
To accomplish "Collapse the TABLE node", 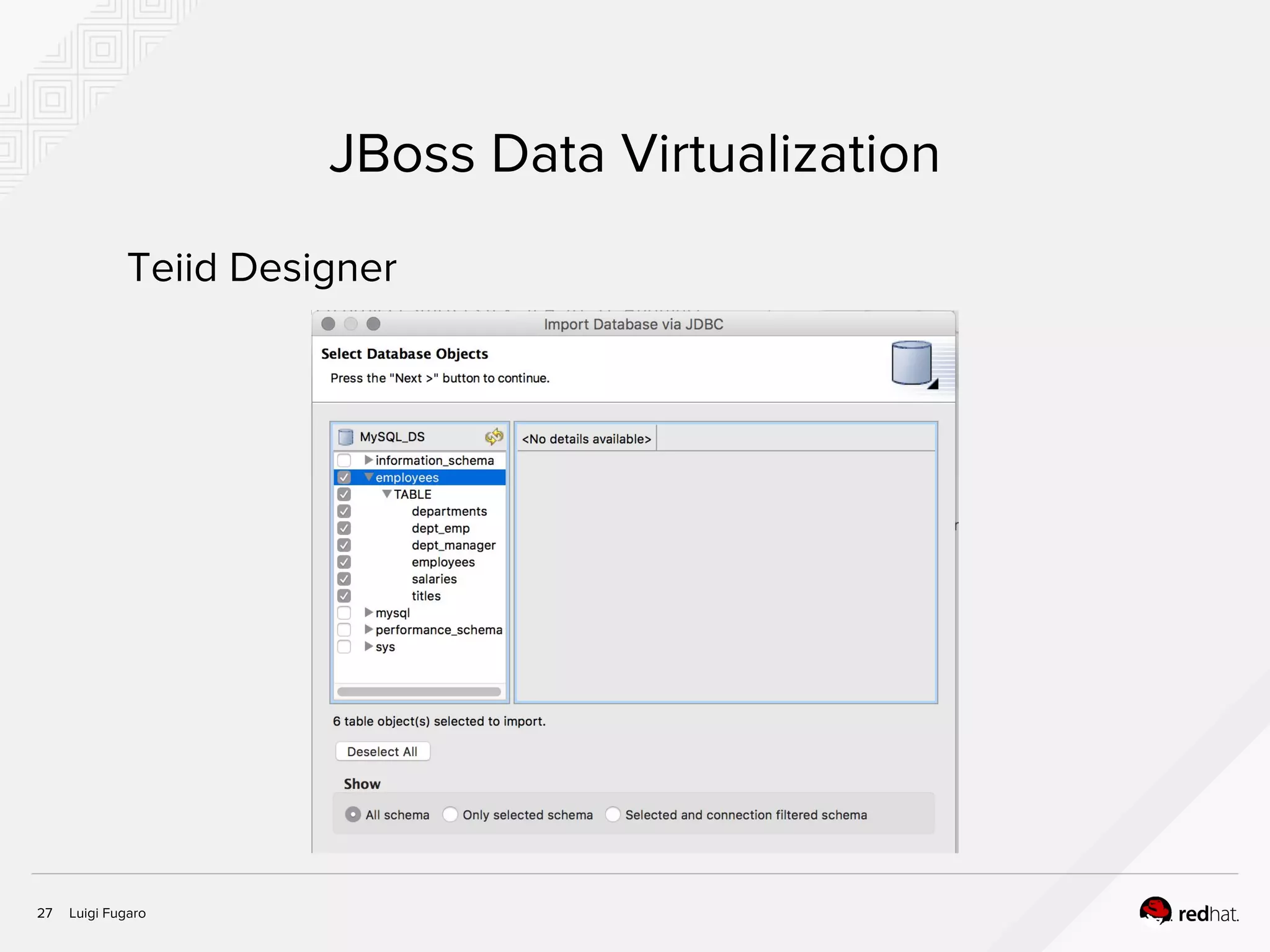I will point(387,494).
